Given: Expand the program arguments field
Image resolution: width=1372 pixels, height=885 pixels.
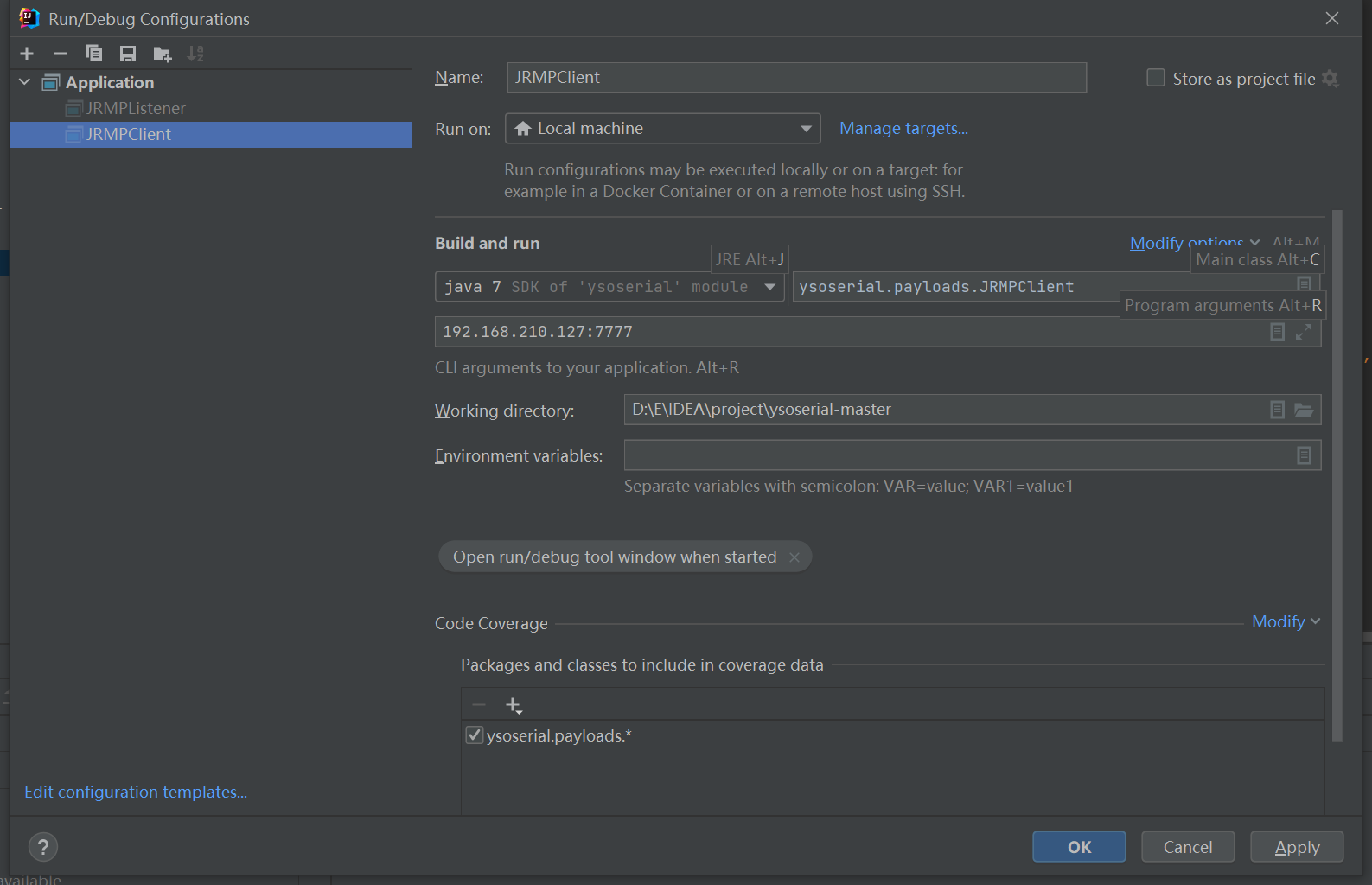Looking at the screenshot, I should click(1304, 332).
